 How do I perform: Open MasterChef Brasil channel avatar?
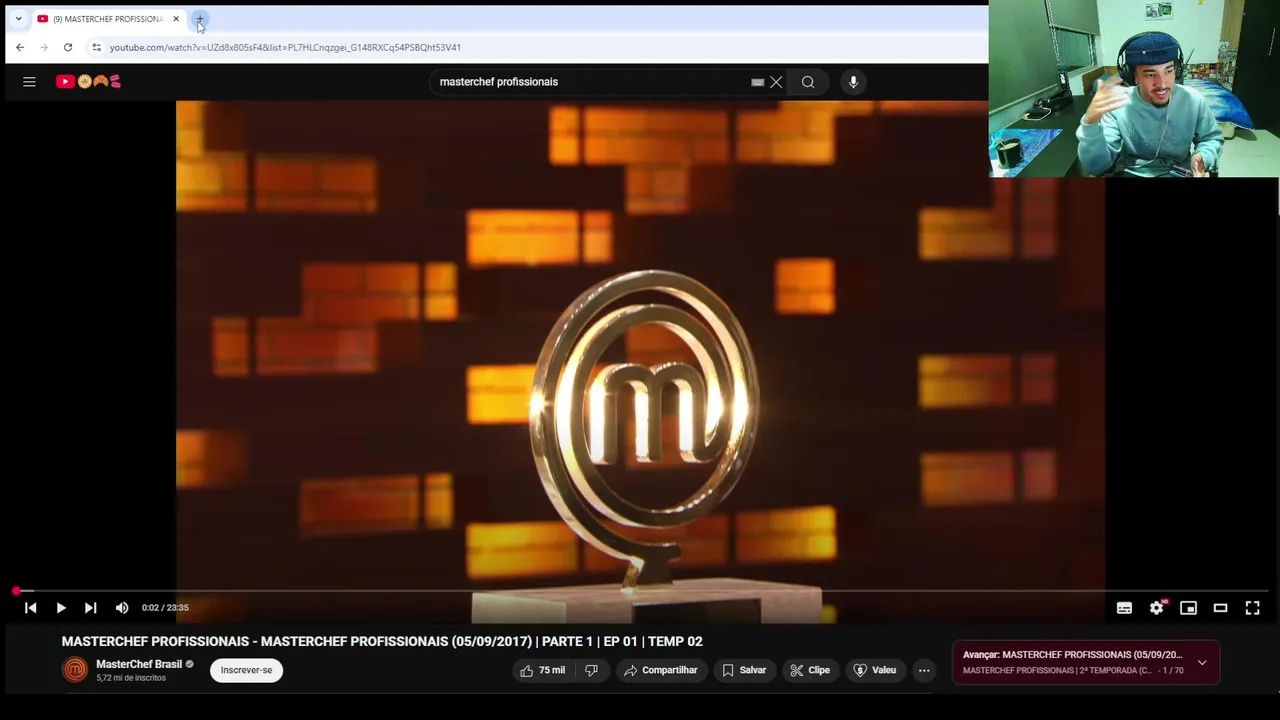coord(75,670)
